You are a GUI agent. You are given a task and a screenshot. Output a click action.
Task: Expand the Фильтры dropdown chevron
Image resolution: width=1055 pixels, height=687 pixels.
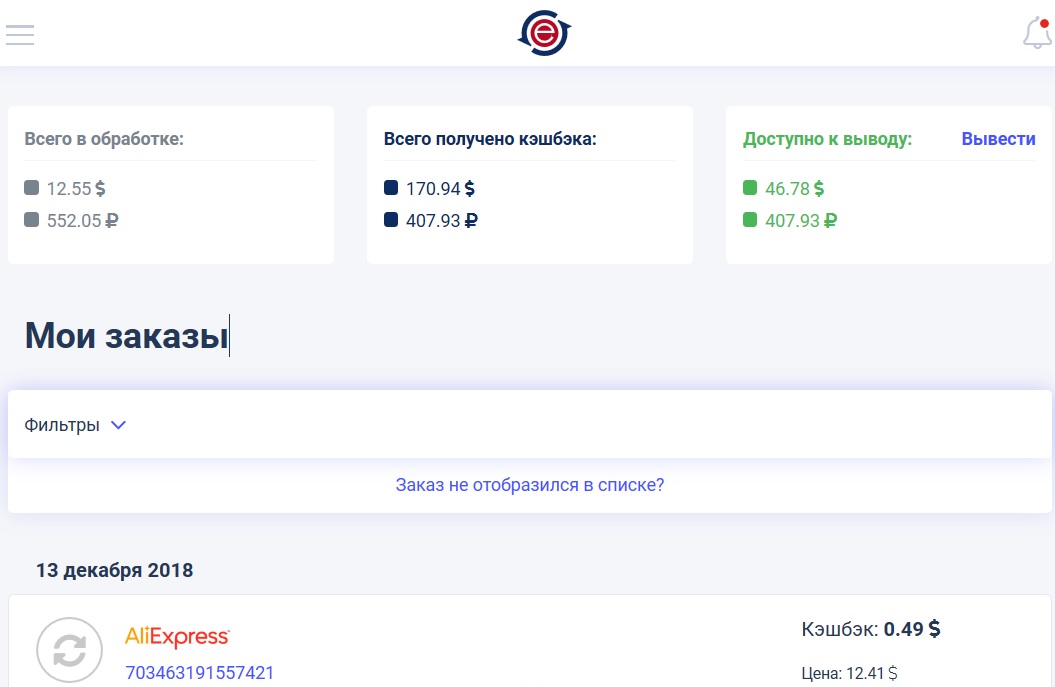click(118, 425)
